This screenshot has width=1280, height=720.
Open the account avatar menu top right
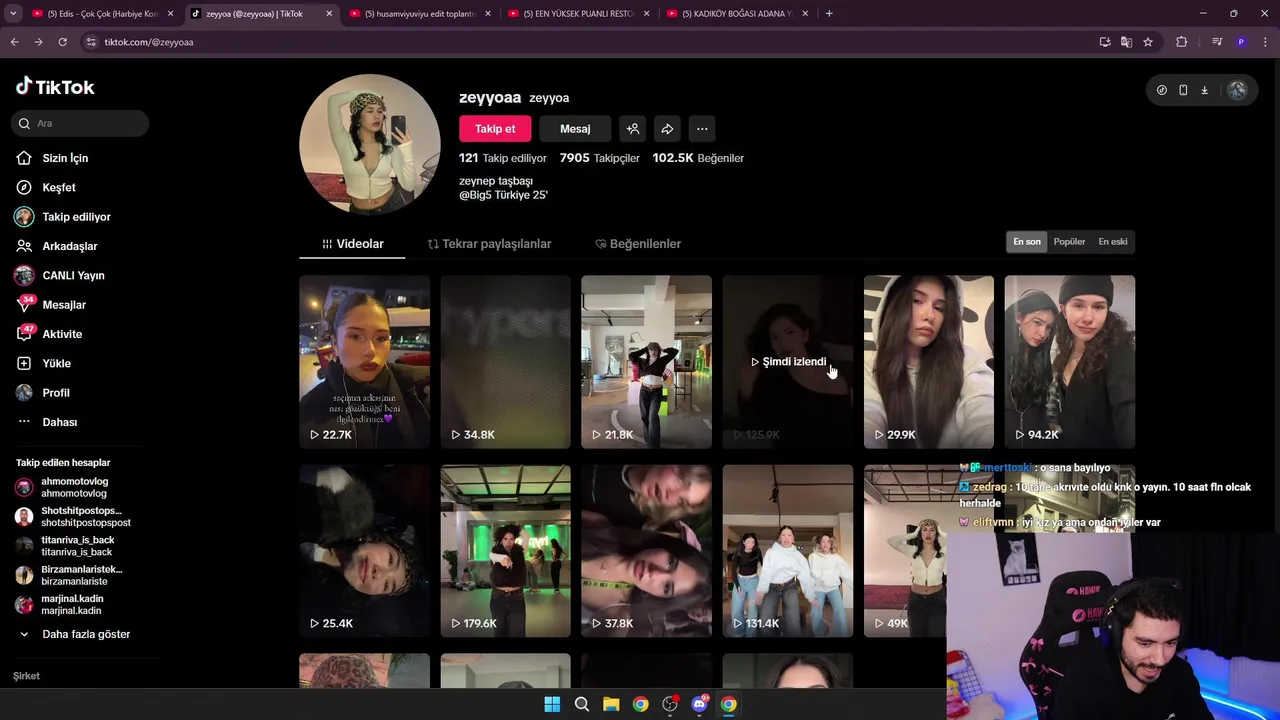[1237, 90]
